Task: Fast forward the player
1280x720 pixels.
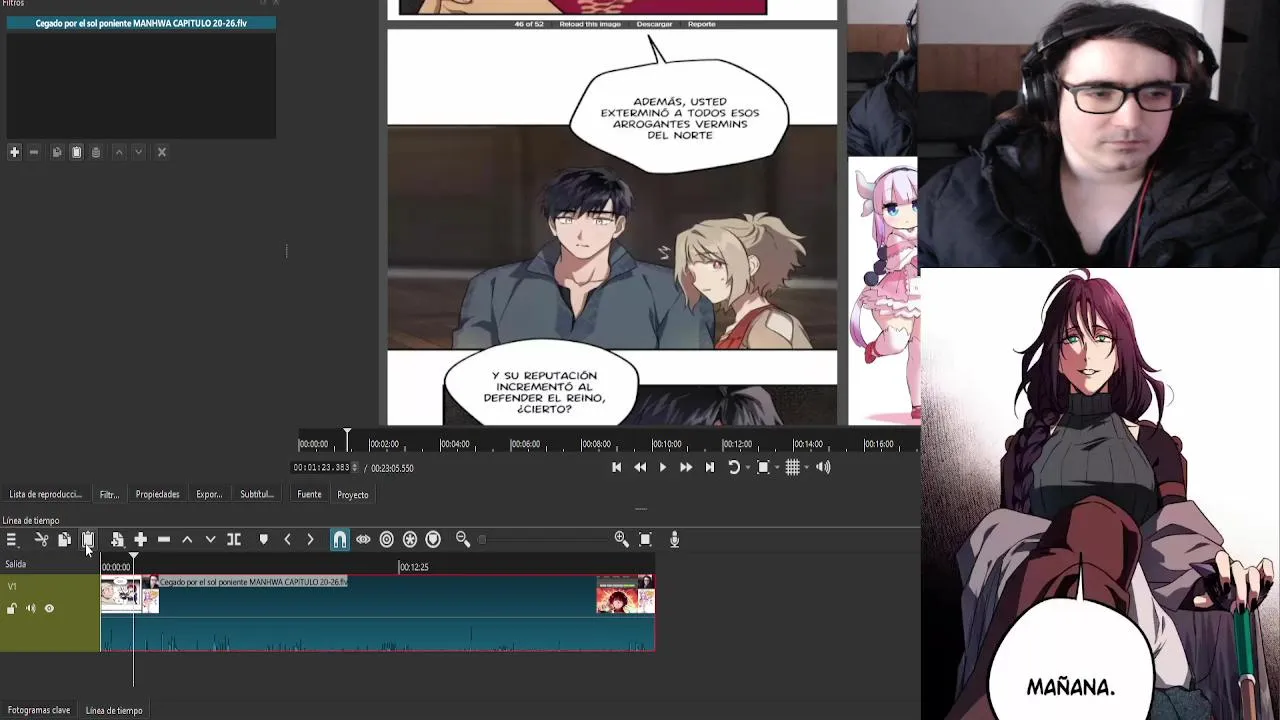Action: click(686, 467)
